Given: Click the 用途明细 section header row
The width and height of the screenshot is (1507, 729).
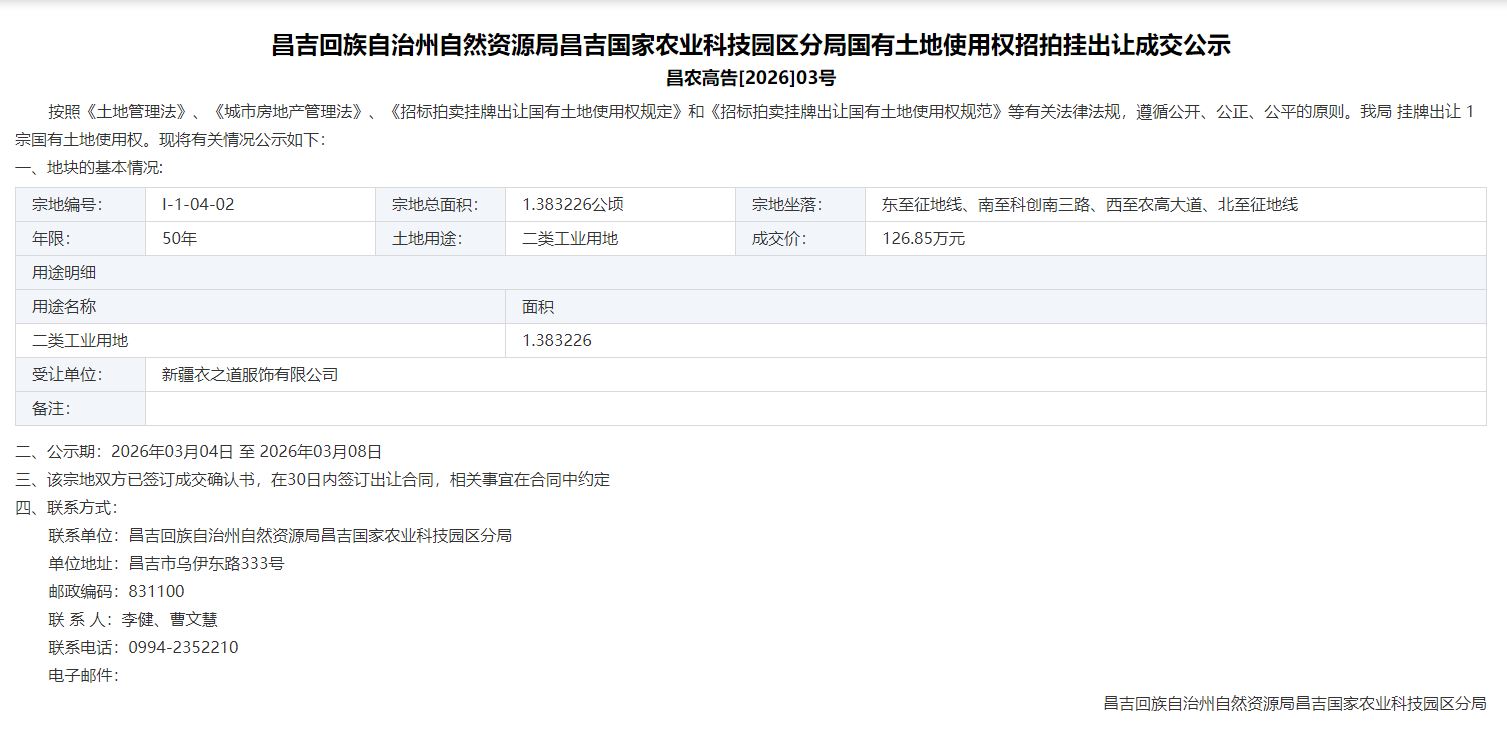Looking at the screenshot, I should (64, 273).
